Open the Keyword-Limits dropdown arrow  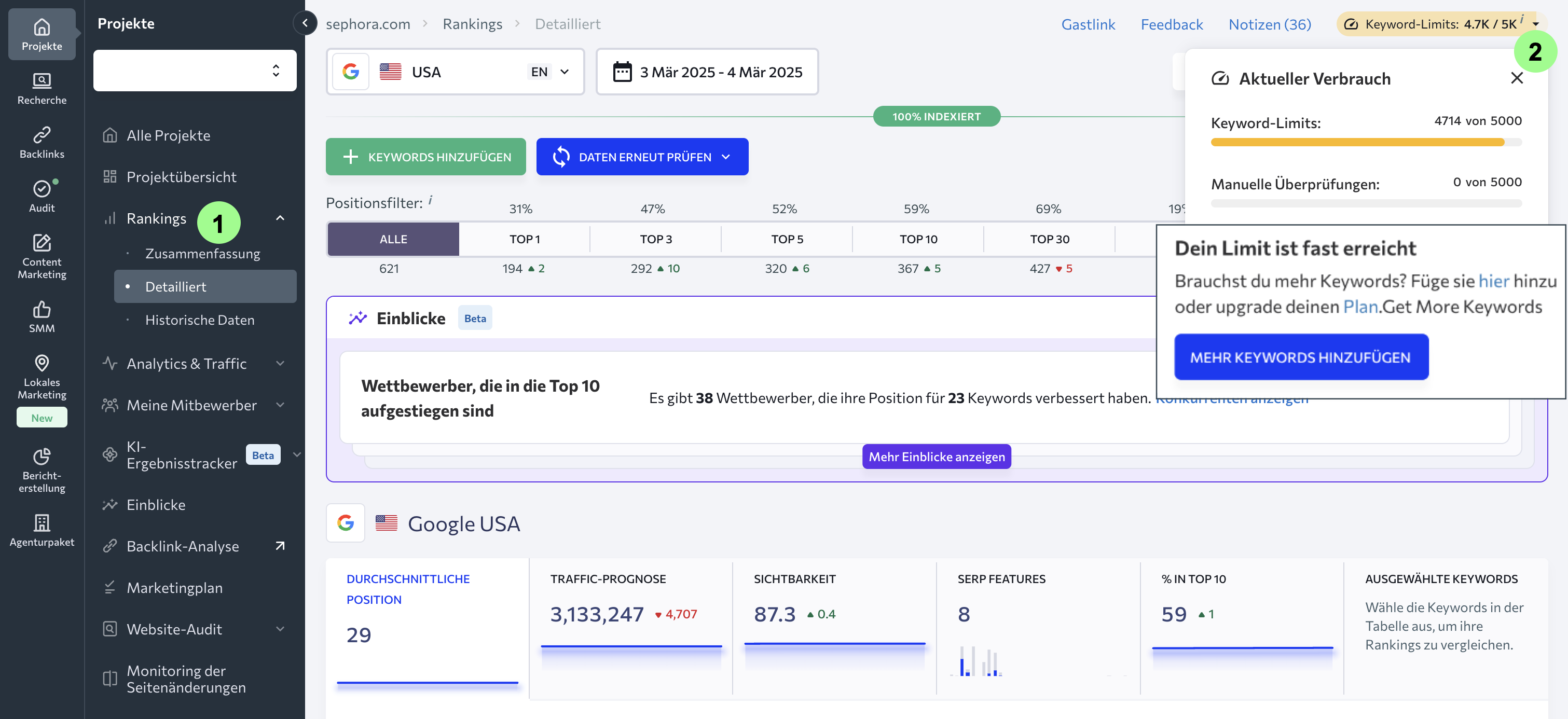[x=1536, y=24]
